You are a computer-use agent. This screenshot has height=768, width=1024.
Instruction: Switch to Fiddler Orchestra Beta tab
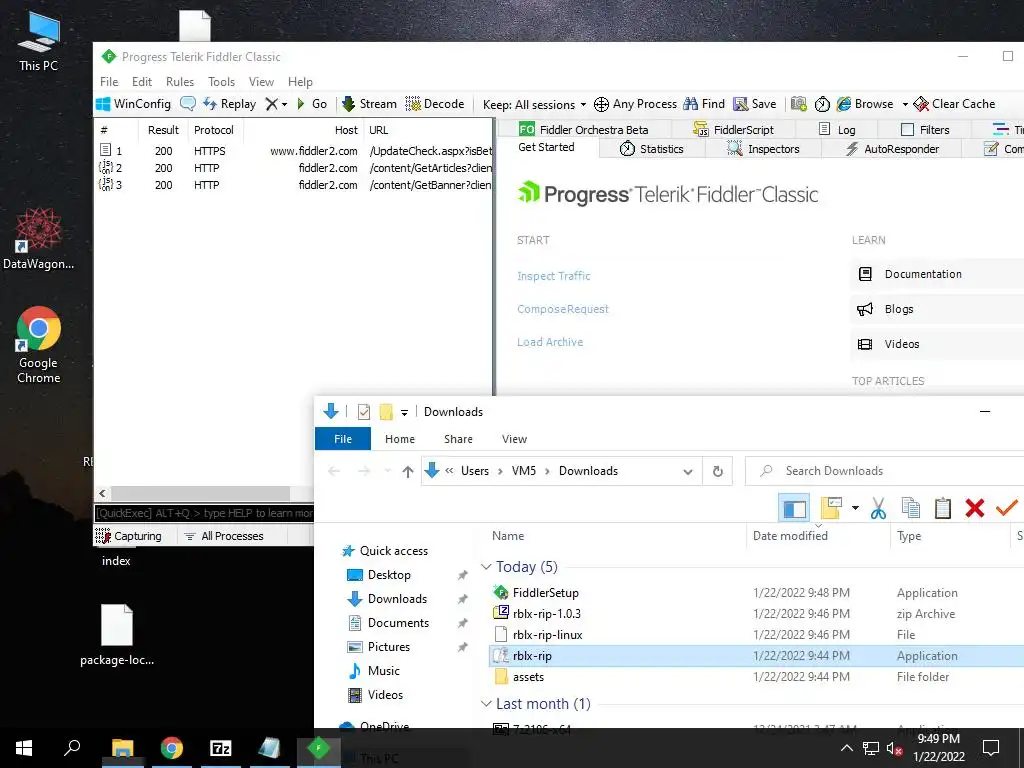tap(583, 129)
